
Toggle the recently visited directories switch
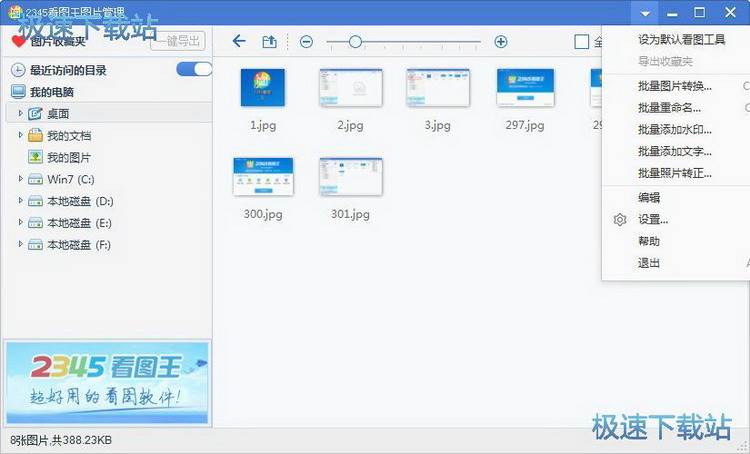click(x=194, y=69)
